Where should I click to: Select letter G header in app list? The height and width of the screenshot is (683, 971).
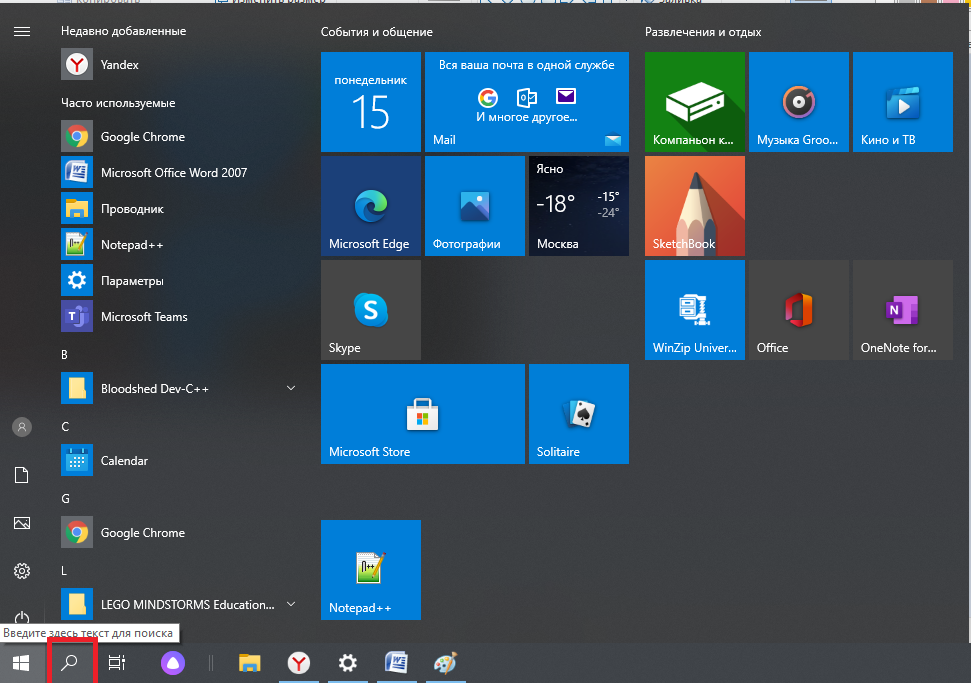[x=65, y=498]
